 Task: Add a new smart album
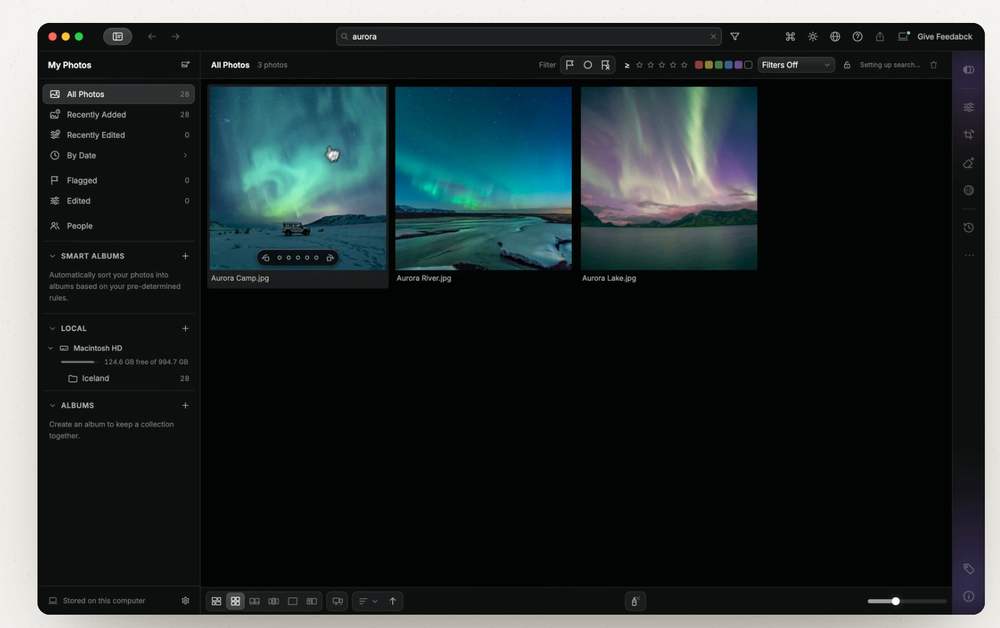pos(185,256)
